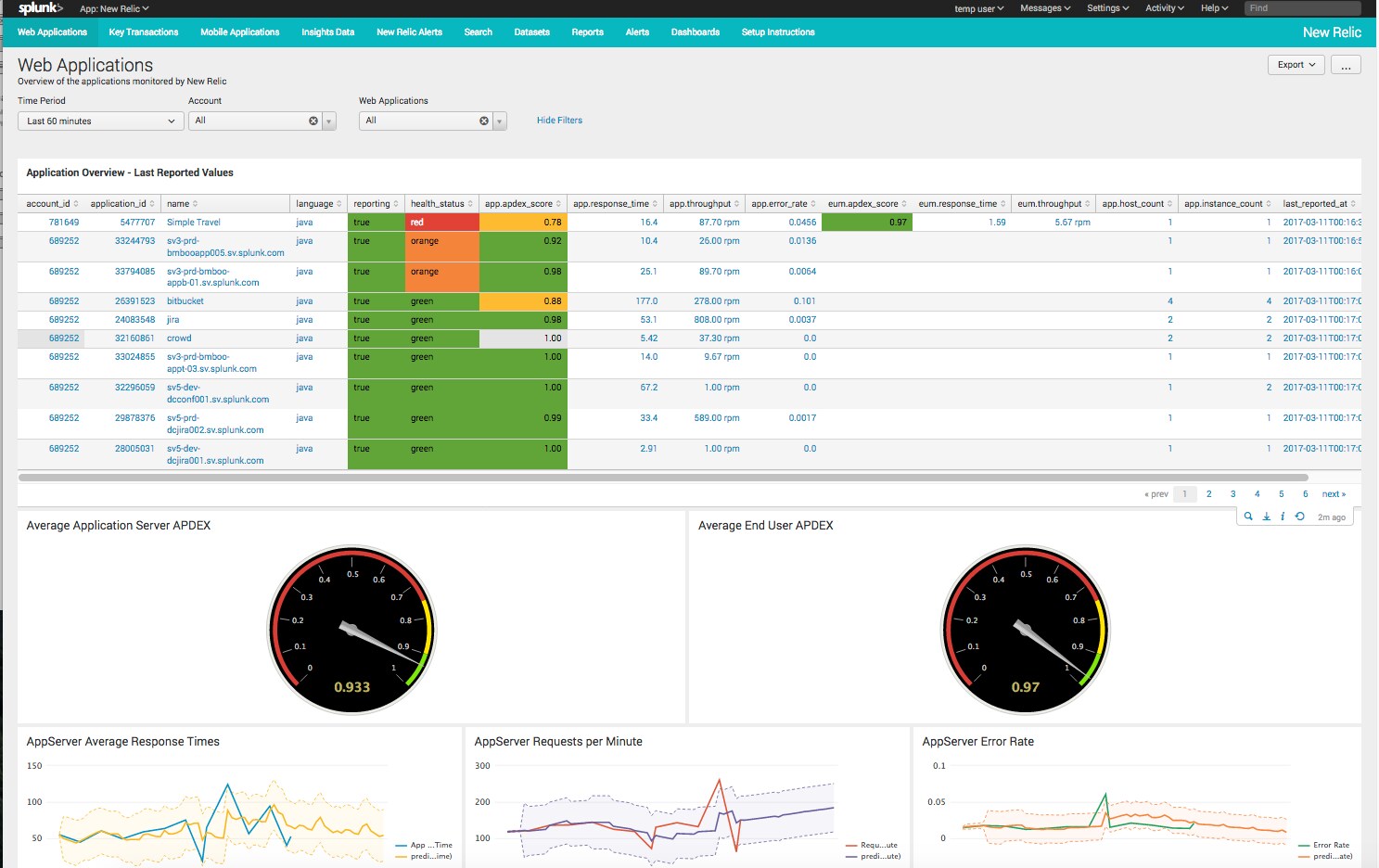Click the red health_status cell for Simple Travel
The height and width of the screenshot is (868, 1379).
pyautogui.click(x=441, y=223)
